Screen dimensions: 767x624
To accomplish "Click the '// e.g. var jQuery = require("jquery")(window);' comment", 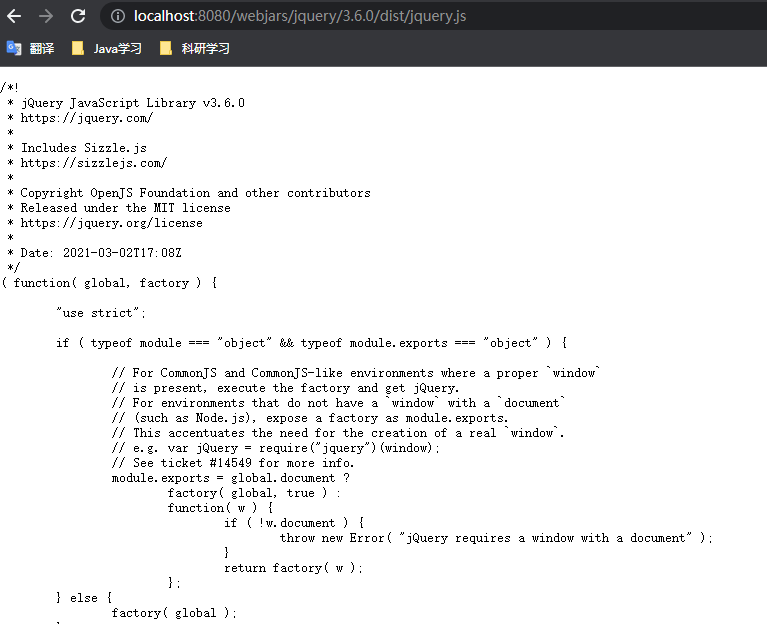I will tap(276, 448).
